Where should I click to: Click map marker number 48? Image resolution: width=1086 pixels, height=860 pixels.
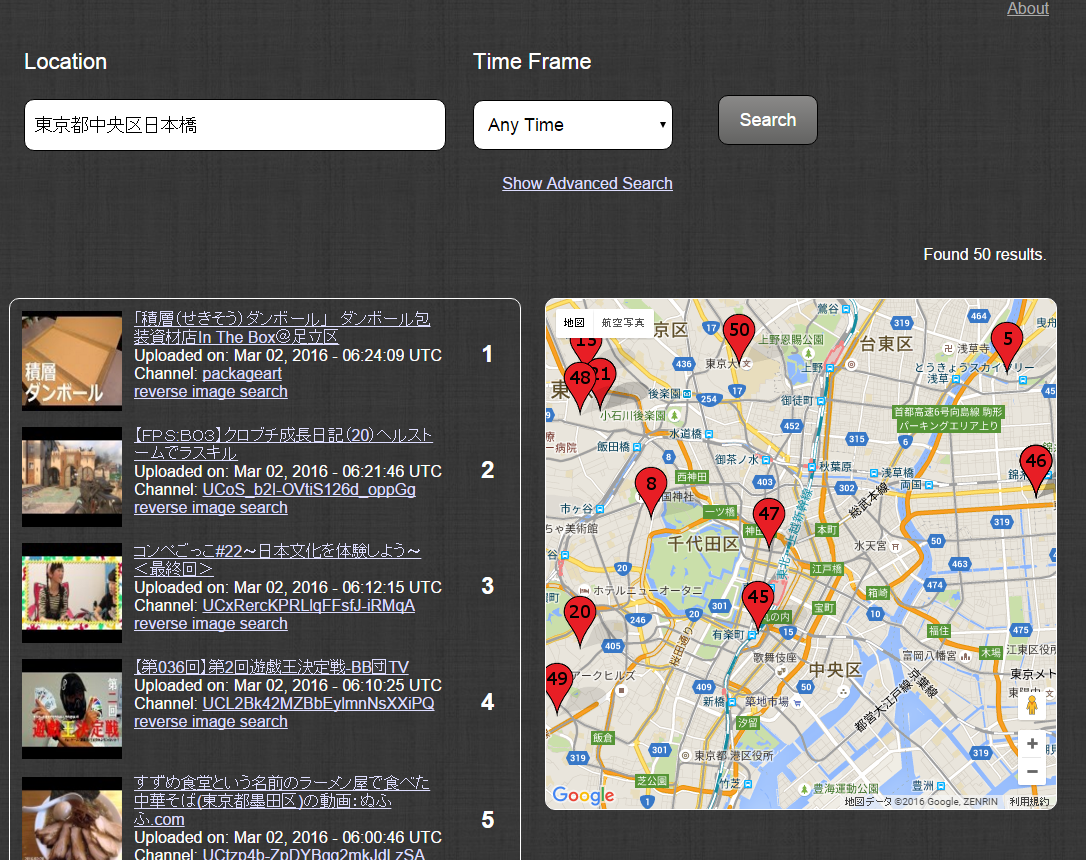click(x=580, y=384)
